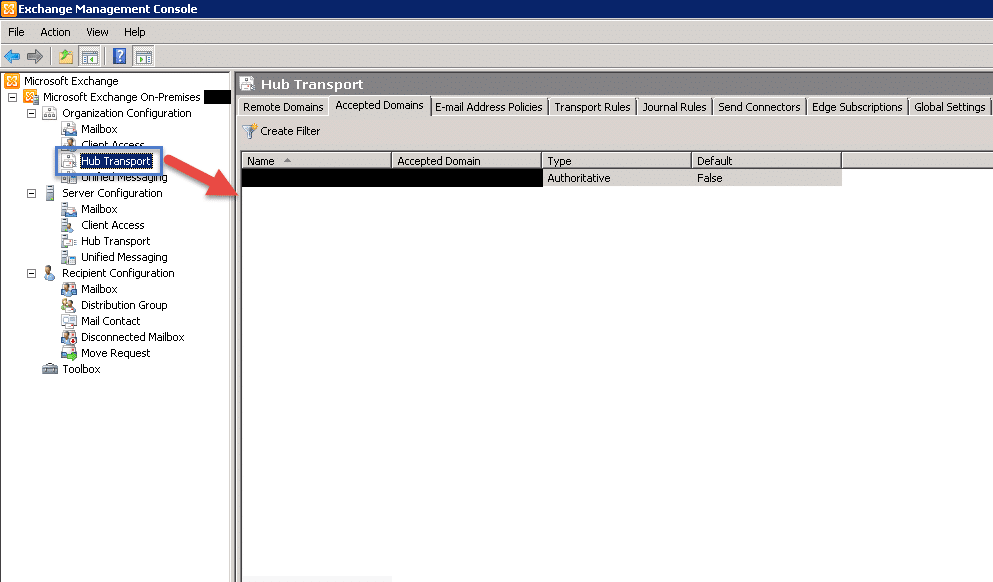Open the E-mail Address Policies tab
Screen dimensions: 993x582
click(489, 107)
